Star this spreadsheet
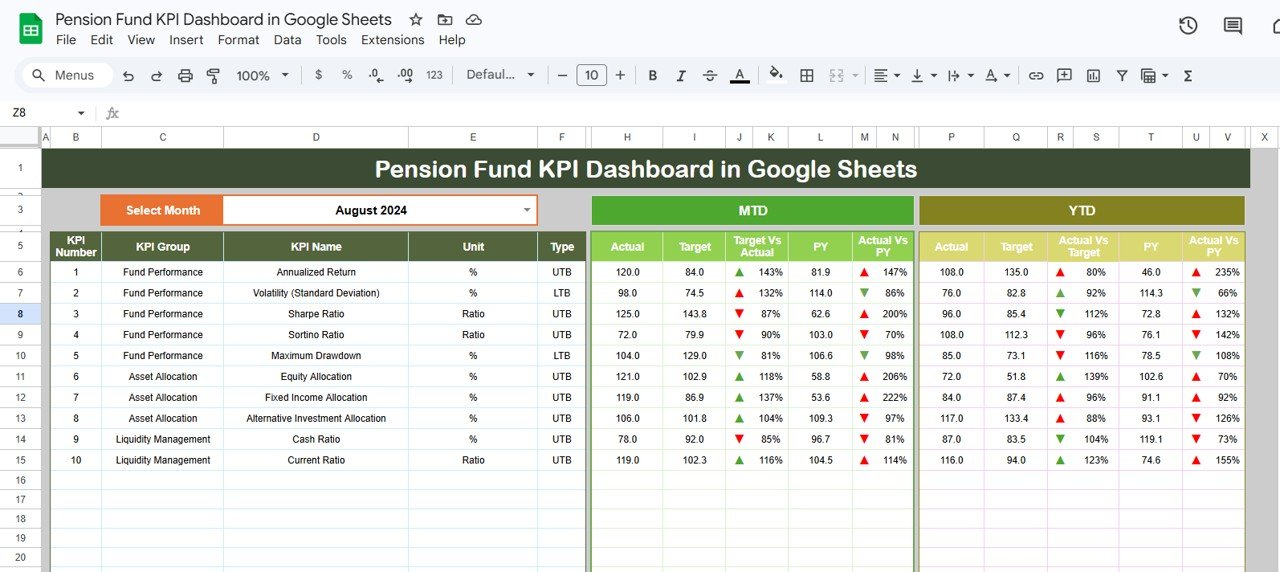Viewport: 1280px width, 572px height. click(416, 20)
